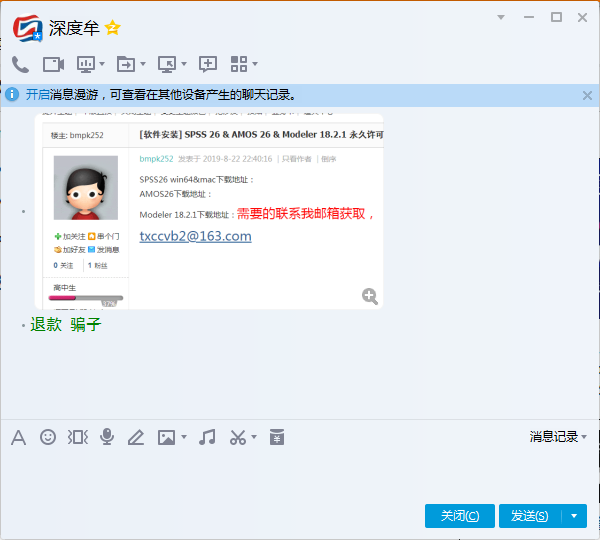This screenshot has height=540, width=600.
Task: Click the yellow star badge
Action: tap(112, 28)
